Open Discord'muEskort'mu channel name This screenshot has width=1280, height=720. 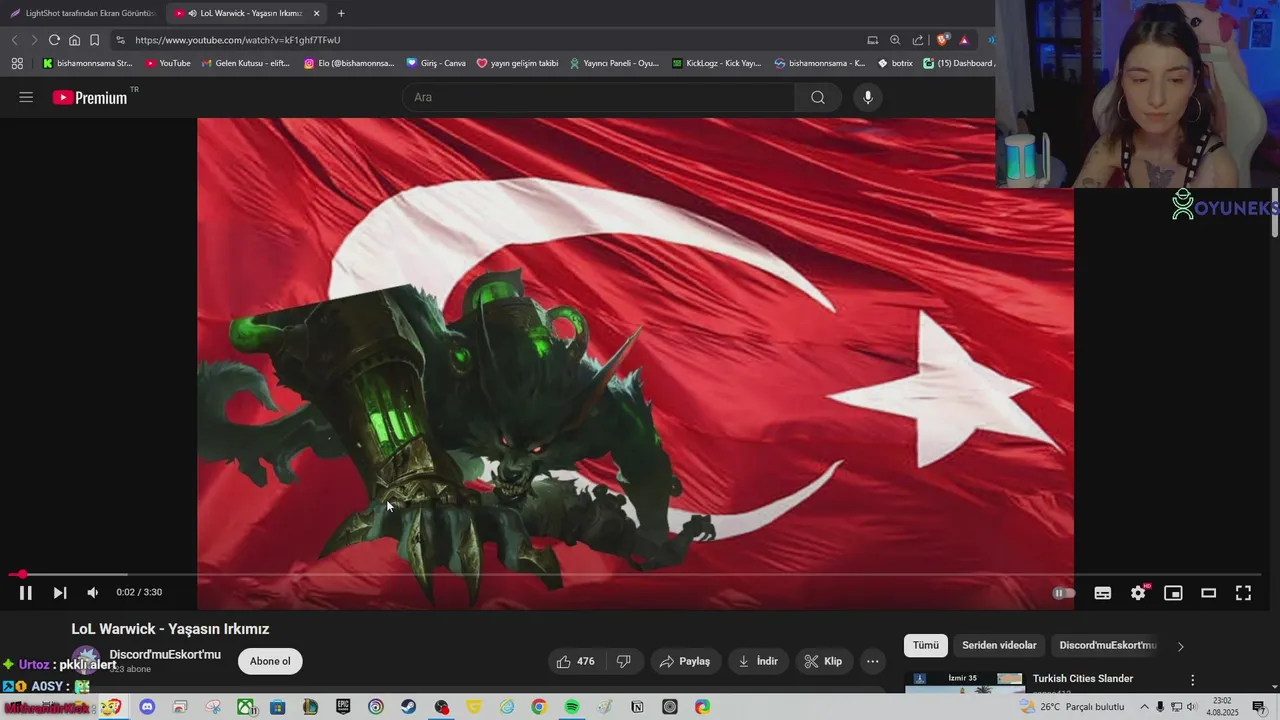coord(165,655)
